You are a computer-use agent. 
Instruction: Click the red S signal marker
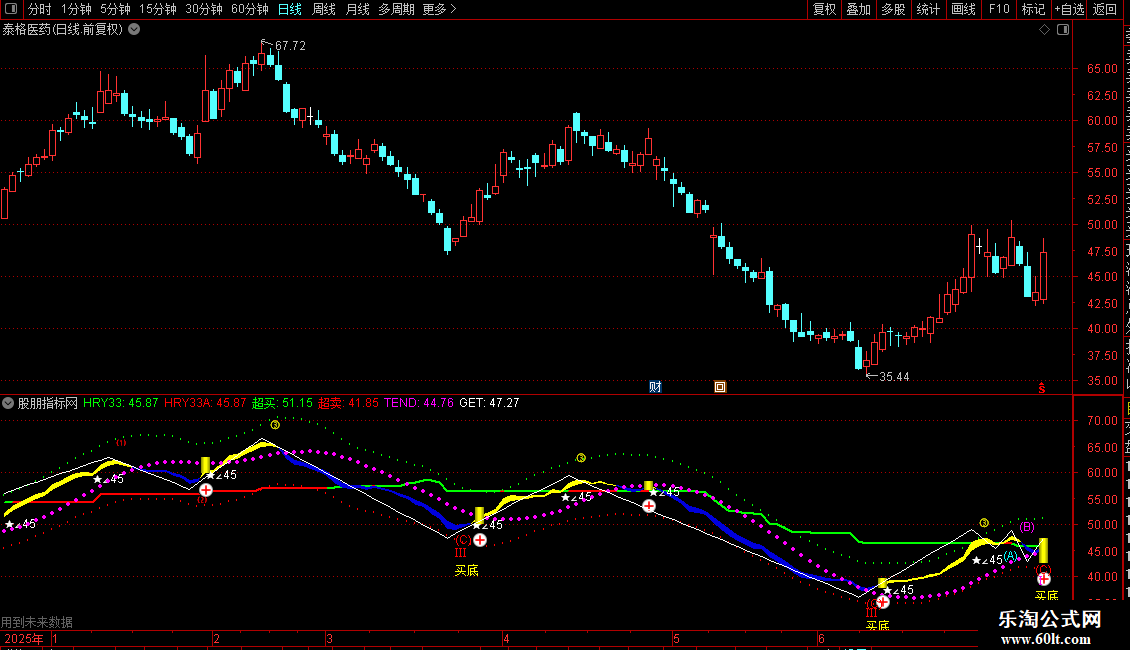(x=1041, y=388)
